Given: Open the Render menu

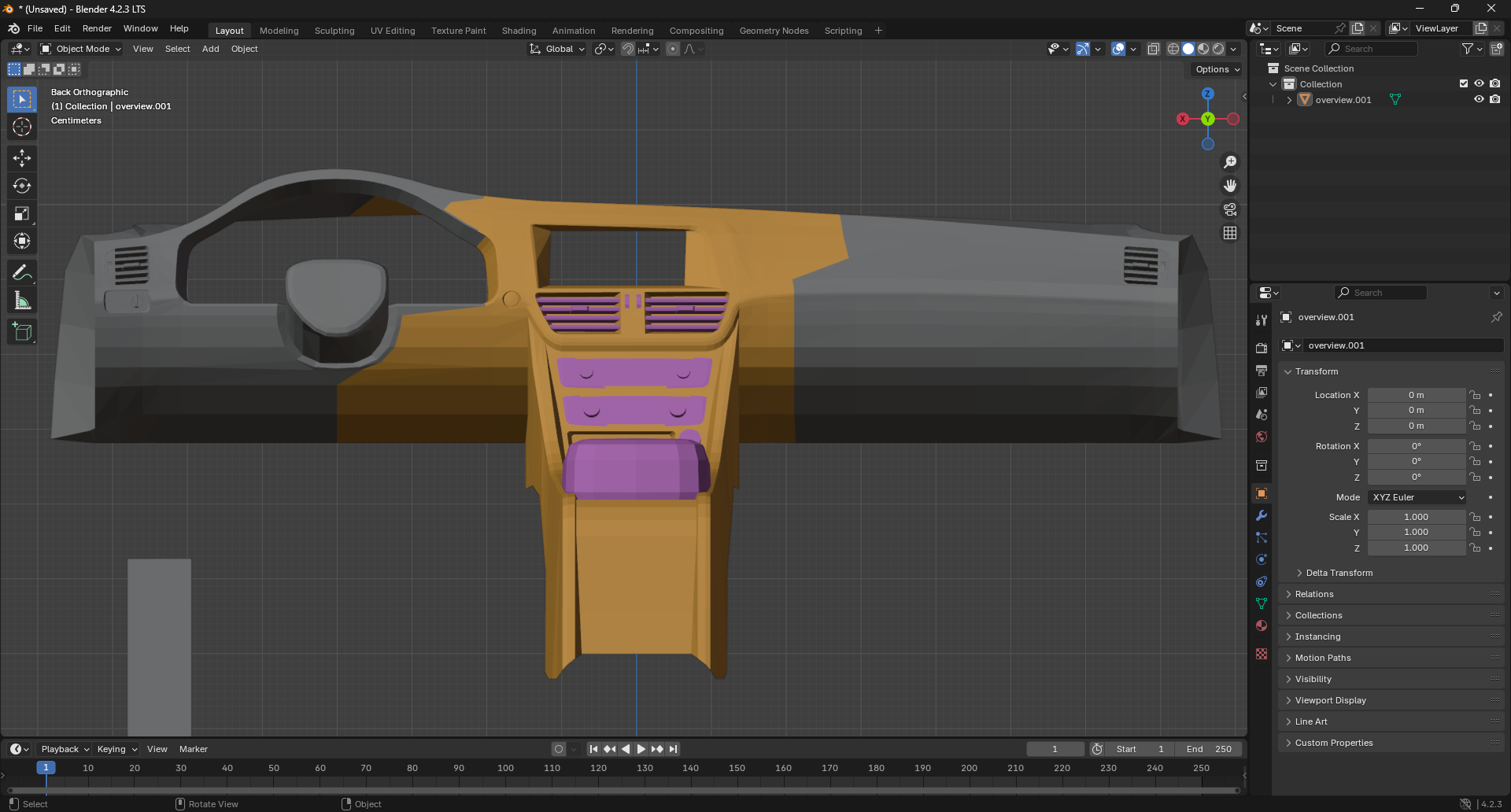Looking at the screenshot, I should [97, 28].
